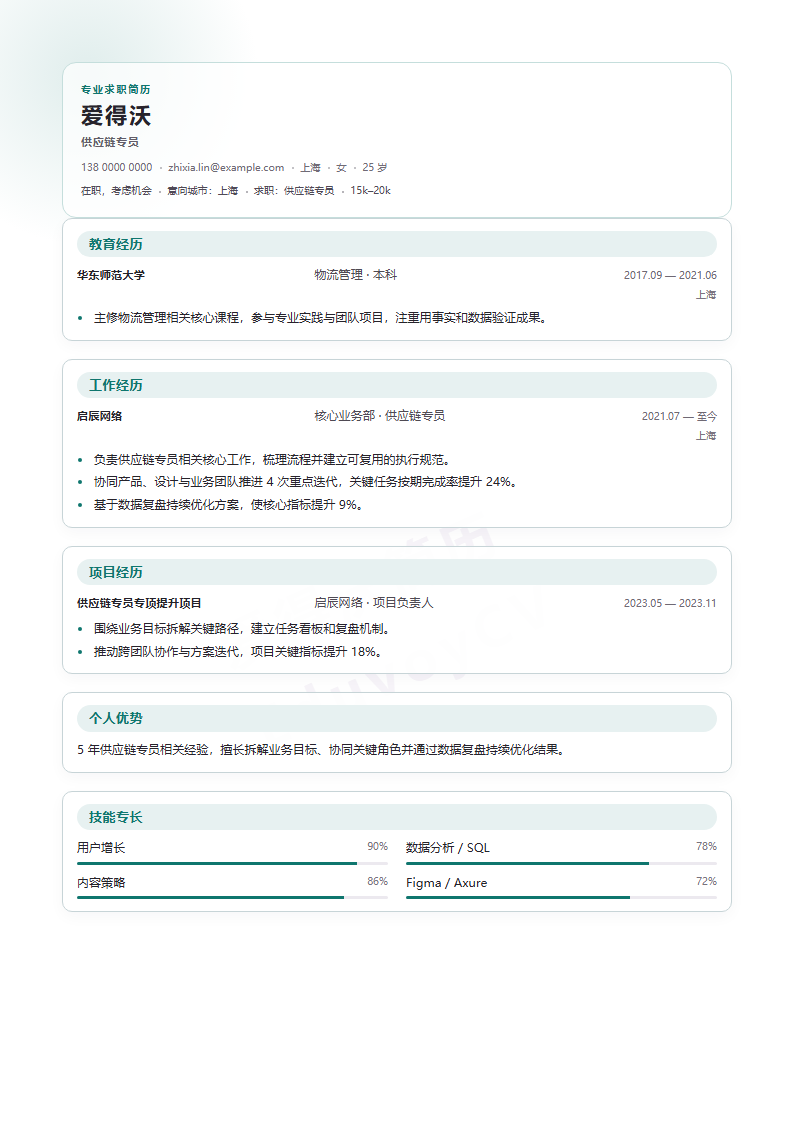Click the 数据分析 / SQL skill label
Viewport: 794px width, 1123px height.
pyautogui.click(x=448, y=848)
